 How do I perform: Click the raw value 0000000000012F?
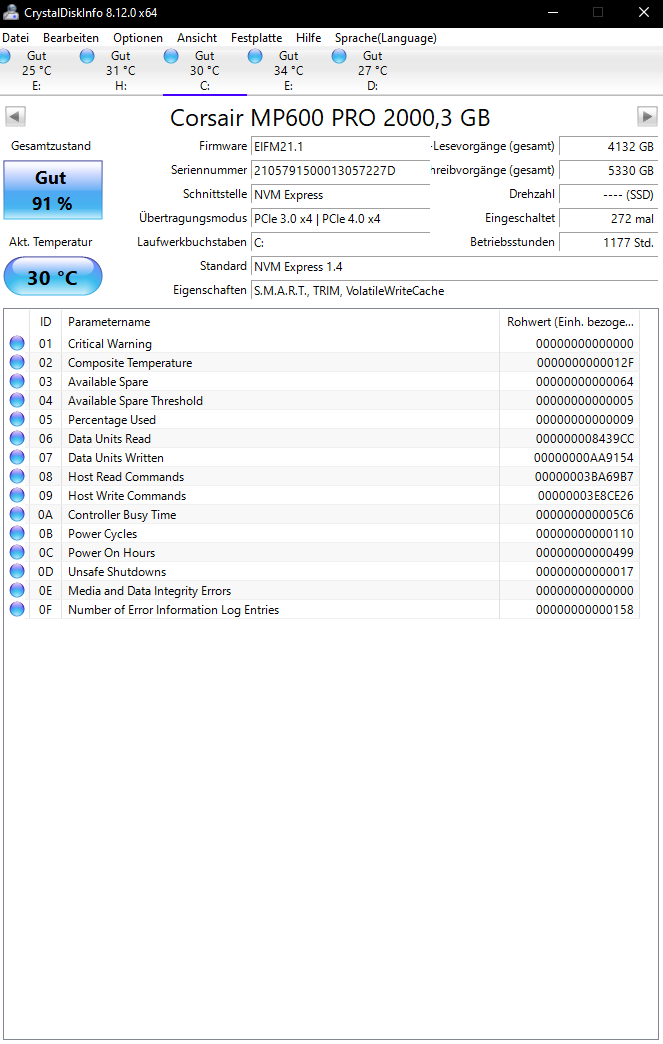tap(585, 362)
